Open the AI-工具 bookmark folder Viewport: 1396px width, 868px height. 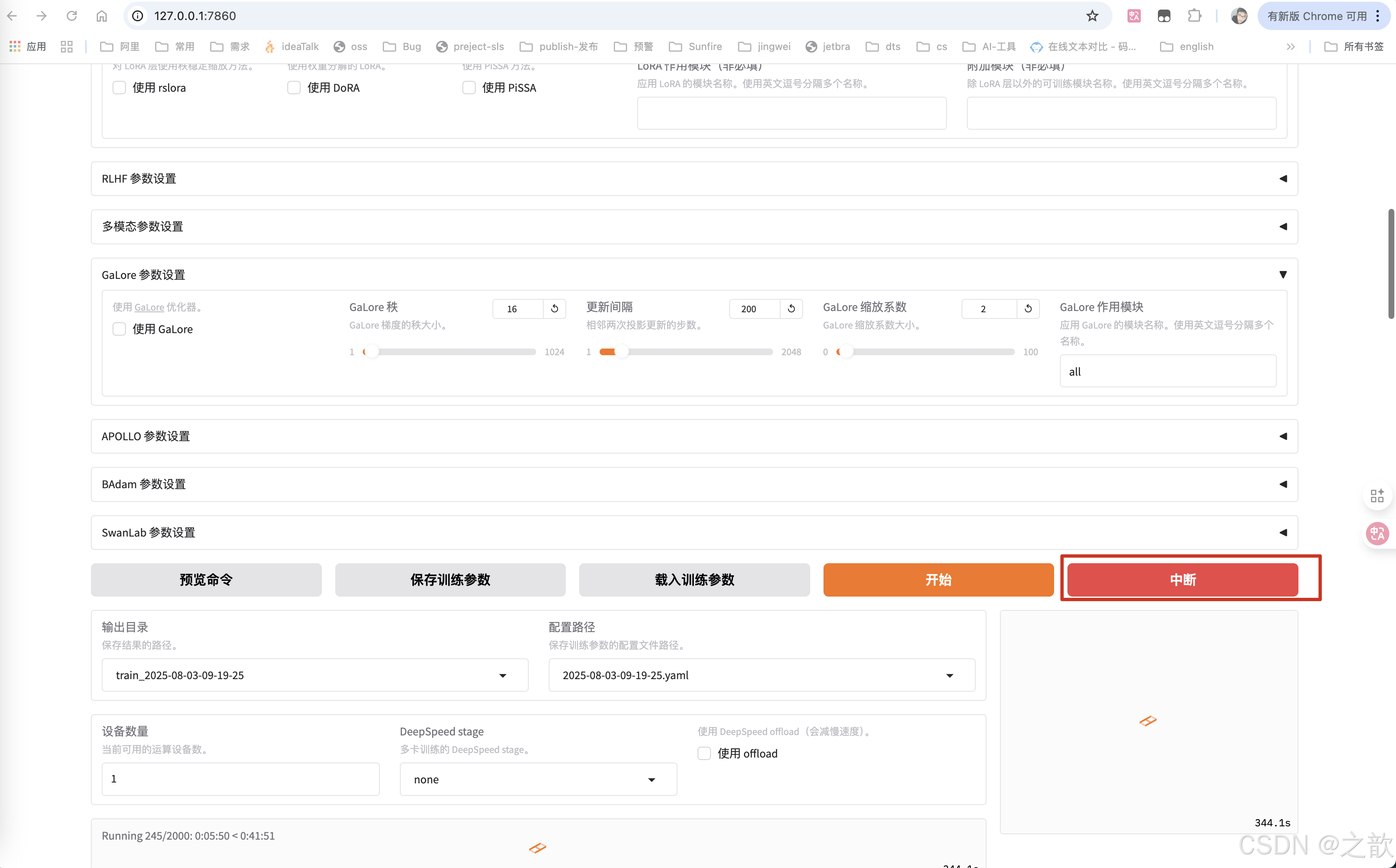click(x=989, y=47)
